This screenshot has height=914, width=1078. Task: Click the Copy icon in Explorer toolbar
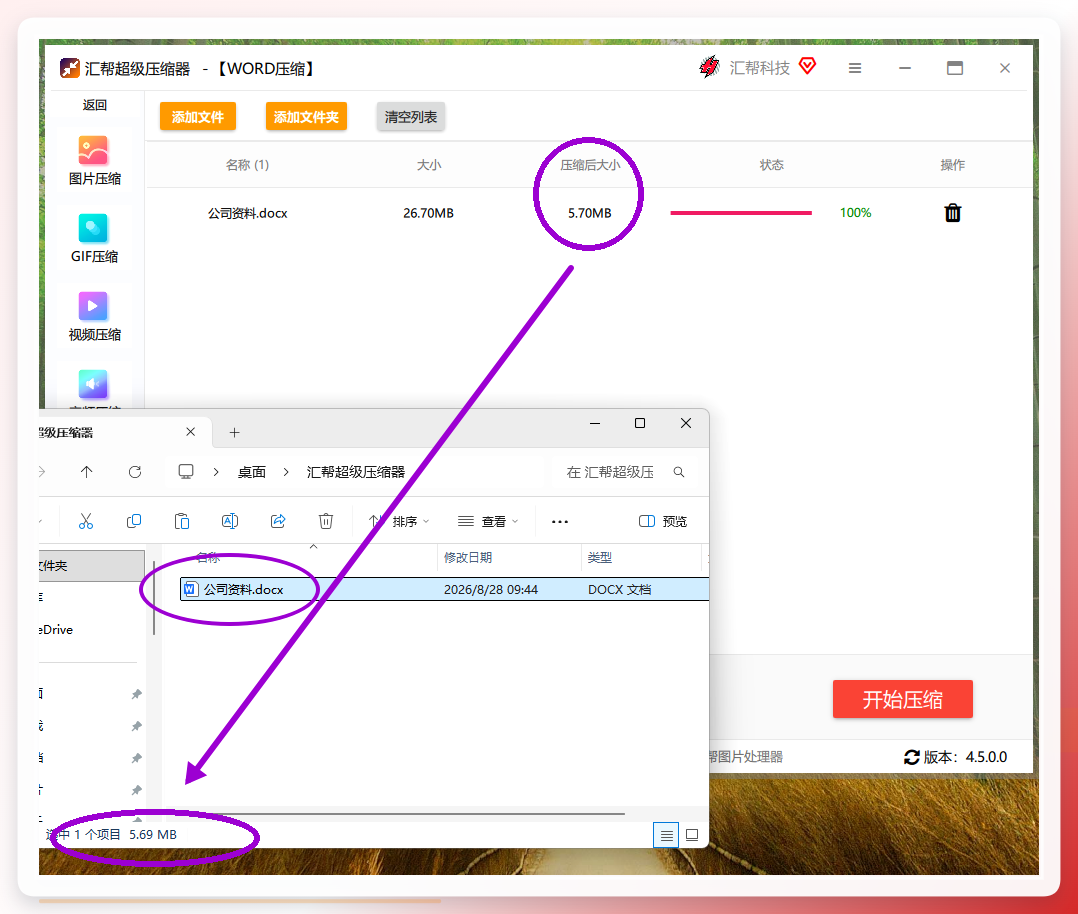coord(134,521)
